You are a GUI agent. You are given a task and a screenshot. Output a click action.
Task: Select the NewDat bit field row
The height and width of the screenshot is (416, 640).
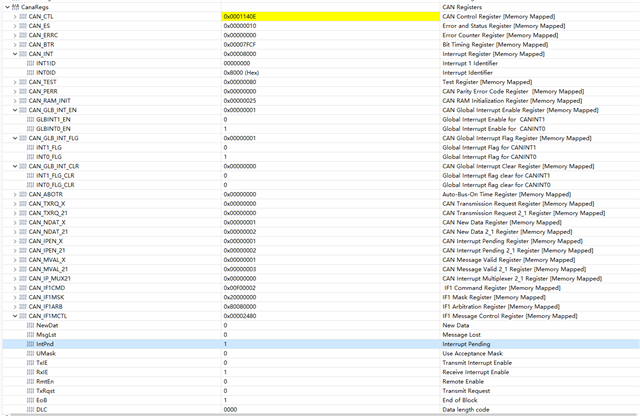(321, 325)
